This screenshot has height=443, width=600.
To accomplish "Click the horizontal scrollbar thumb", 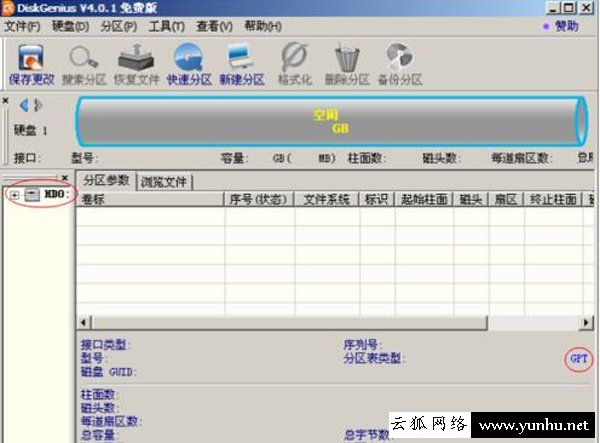I will 289,322.
